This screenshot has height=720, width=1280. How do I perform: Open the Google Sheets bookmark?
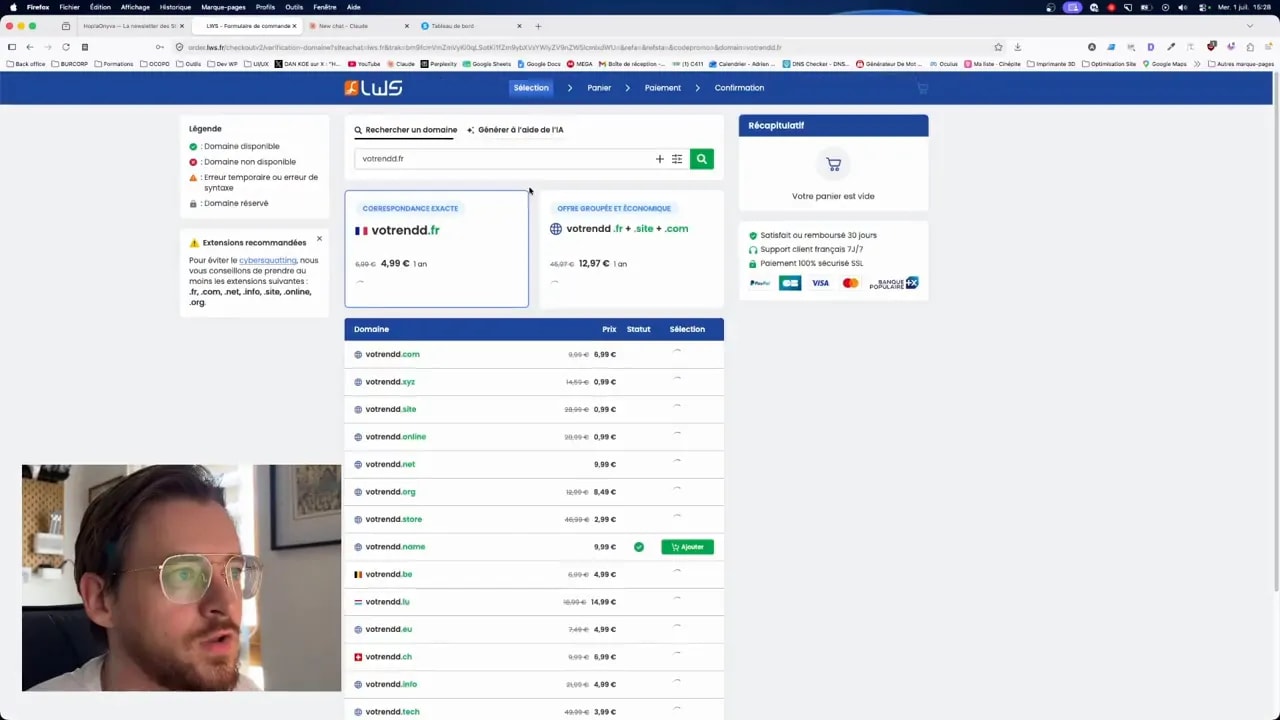pyautogui.click(x=487, y=64)
